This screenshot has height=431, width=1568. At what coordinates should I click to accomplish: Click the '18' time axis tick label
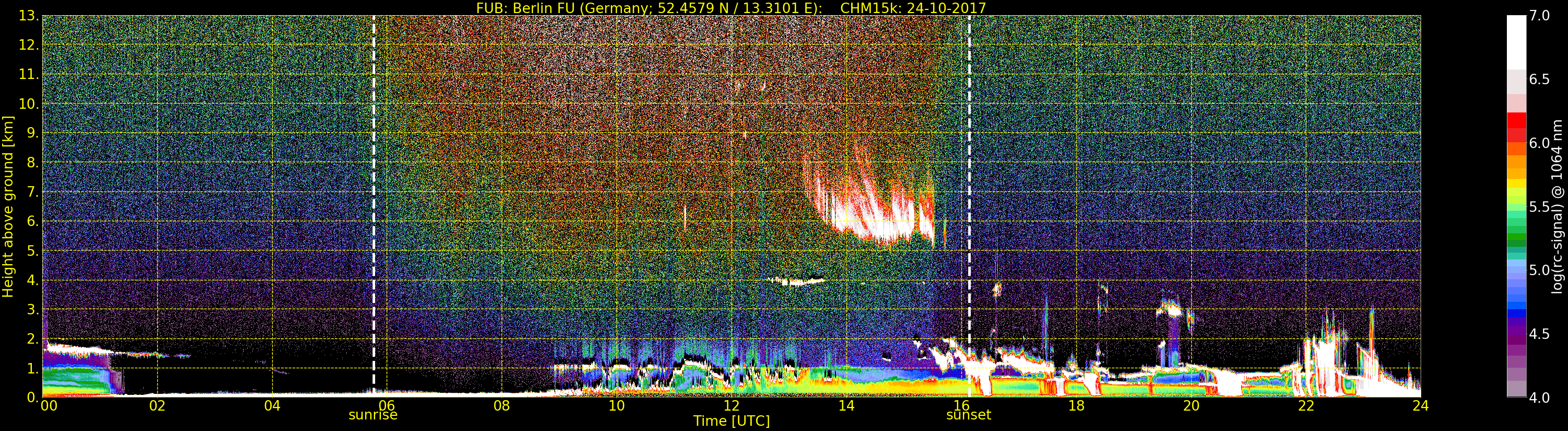coord(1076,405)
